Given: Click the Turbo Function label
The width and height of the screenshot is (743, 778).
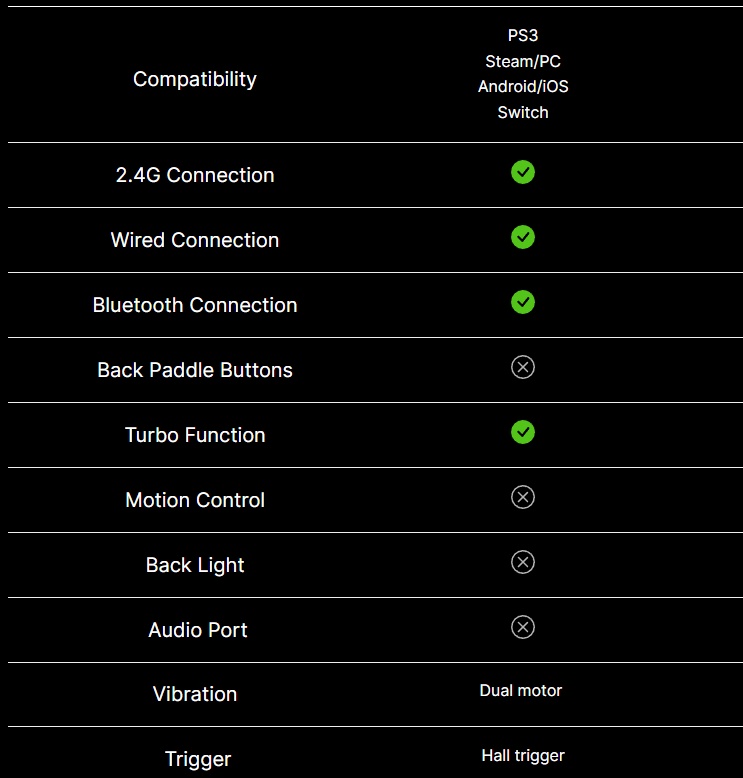Looking at the screenshot, I should (x=195, y=435).
